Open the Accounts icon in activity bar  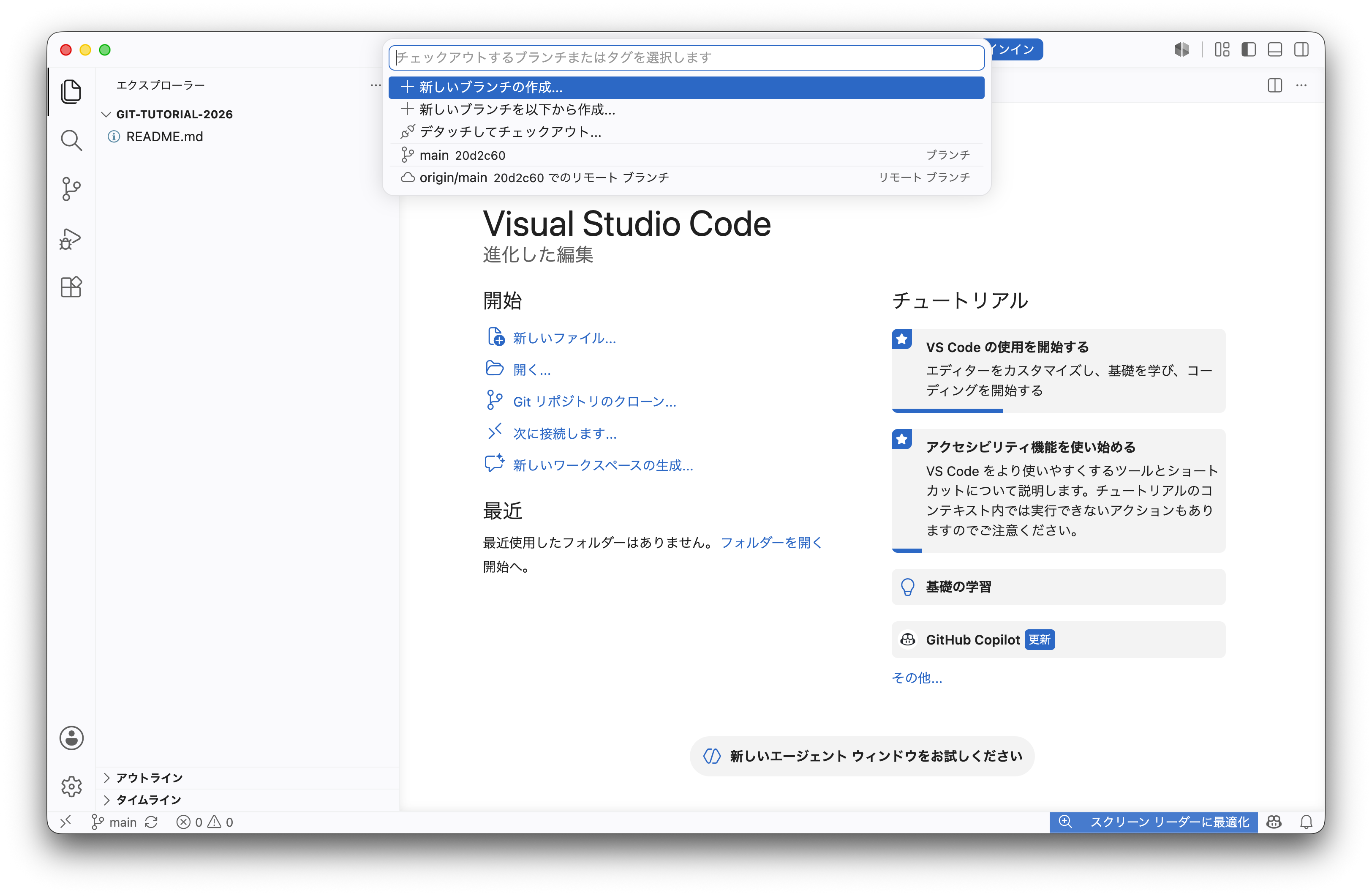coord(71,738)
